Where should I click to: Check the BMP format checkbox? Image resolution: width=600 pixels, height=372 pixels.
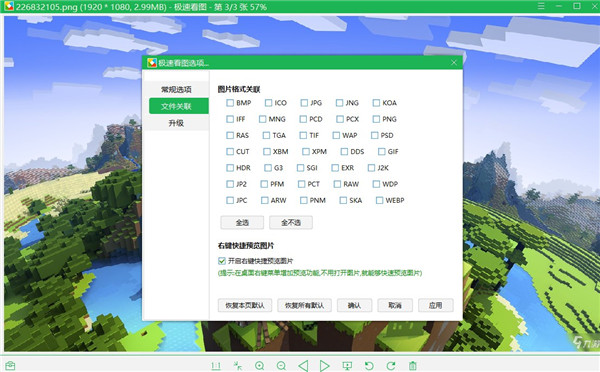pos(230,103)
